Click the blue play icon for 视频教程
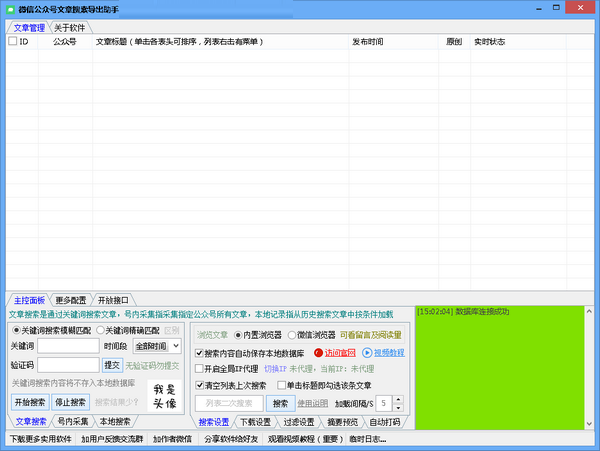Screen dimensions: 600x451 pos(366,353)
